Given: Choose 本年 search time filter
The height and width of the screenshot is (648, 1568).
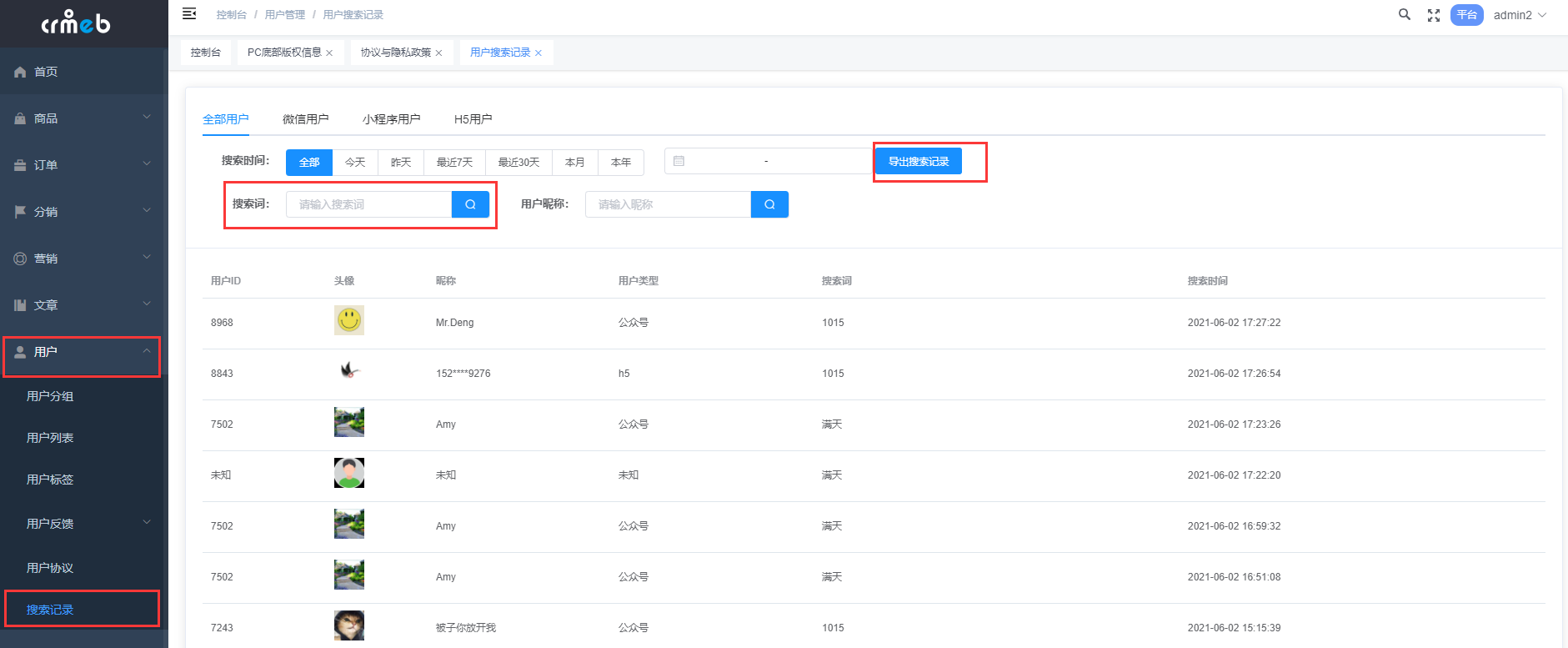Looking at the screenshot, I should (x=621, y=162).
